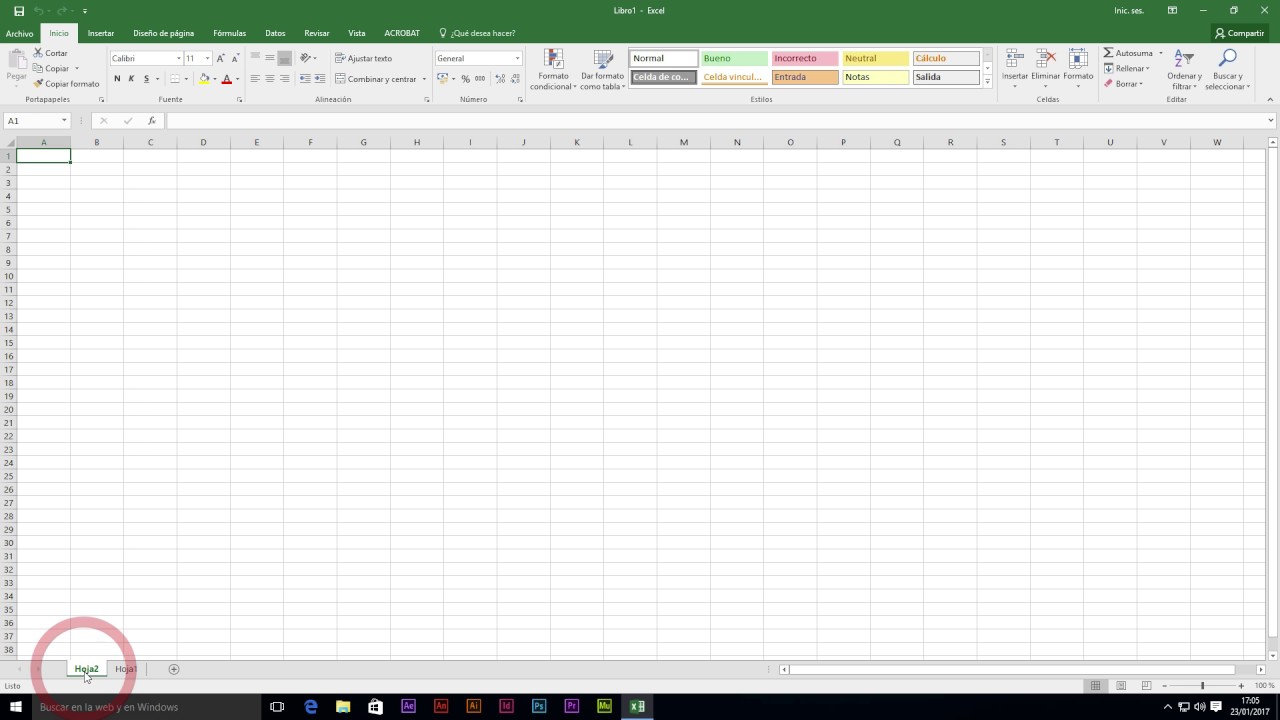Switch to the Fórmulas tab
This screenshot has width=1280, height=720.
[x=229, y=33]
